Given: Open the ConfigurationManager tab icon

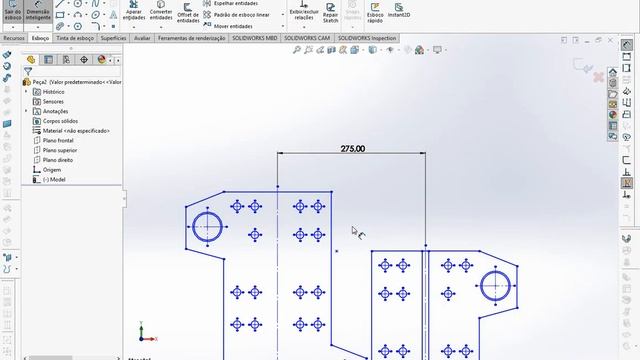Looking at the screenshot, I should pyautogui.click(x=66, y=60).
